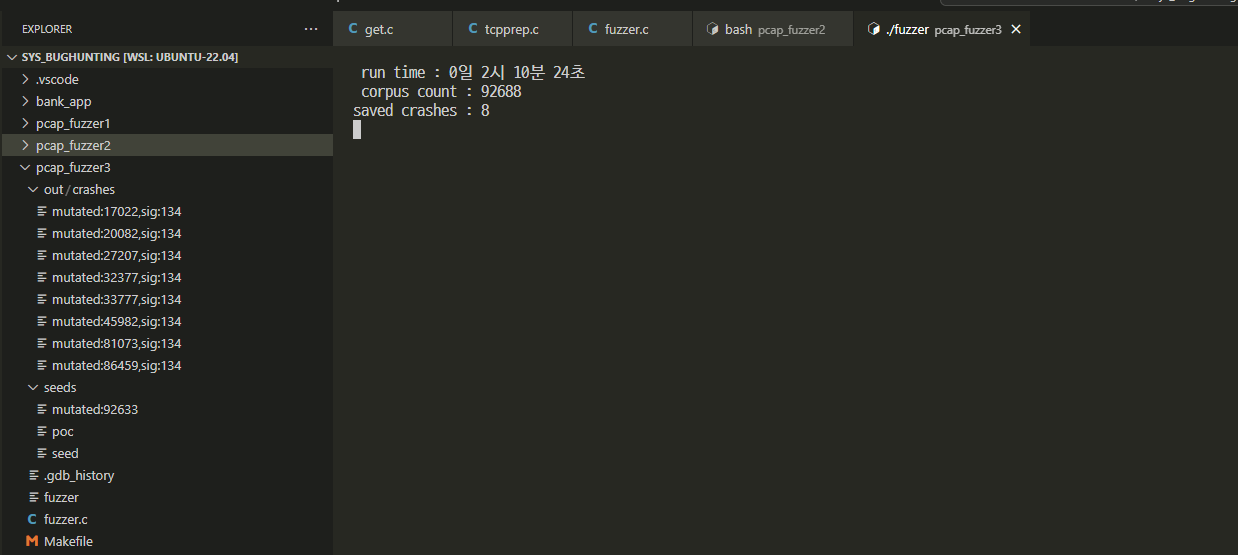Open the poc seed file
This screenshot has height=555, width=1238.
(167, 431)
